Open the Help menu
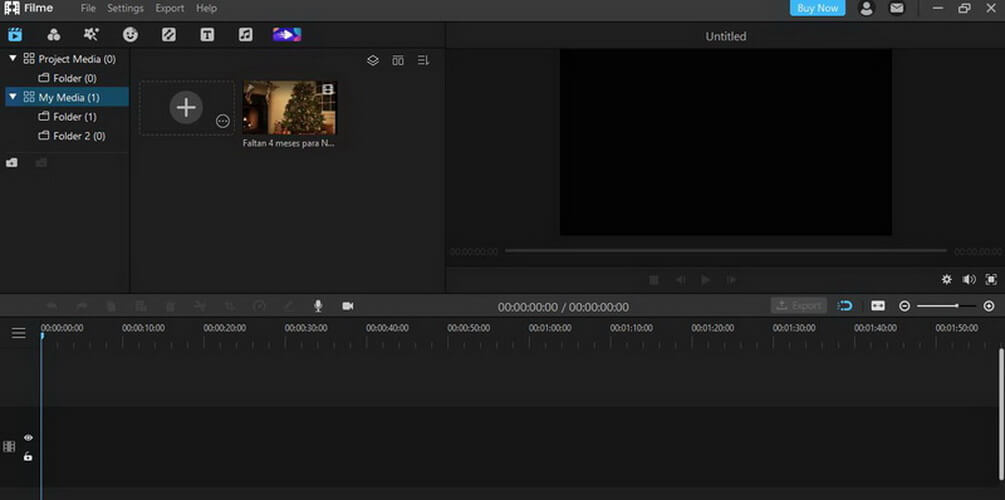The width and height of the screenshot is (1005, 500). pos(206,8)
